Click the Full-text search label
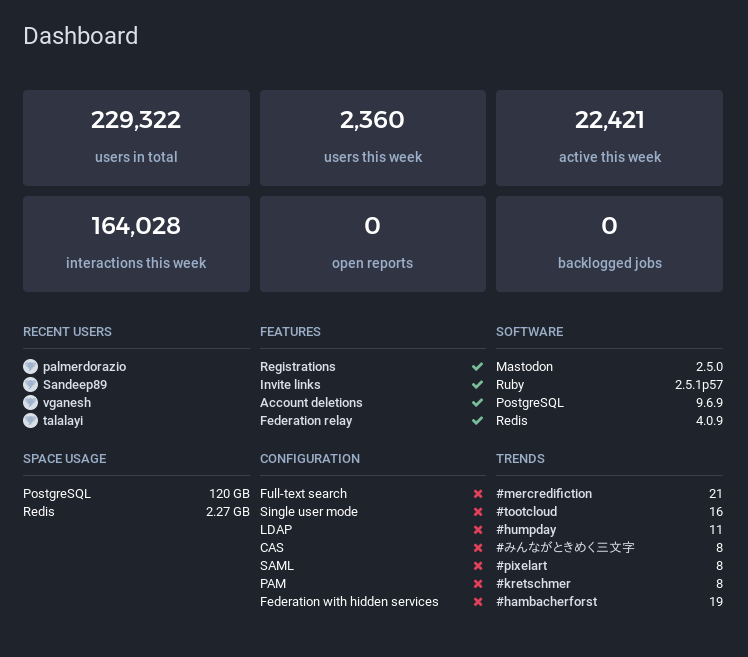Viewport: 748px width, 657px height. coord(303,493)
